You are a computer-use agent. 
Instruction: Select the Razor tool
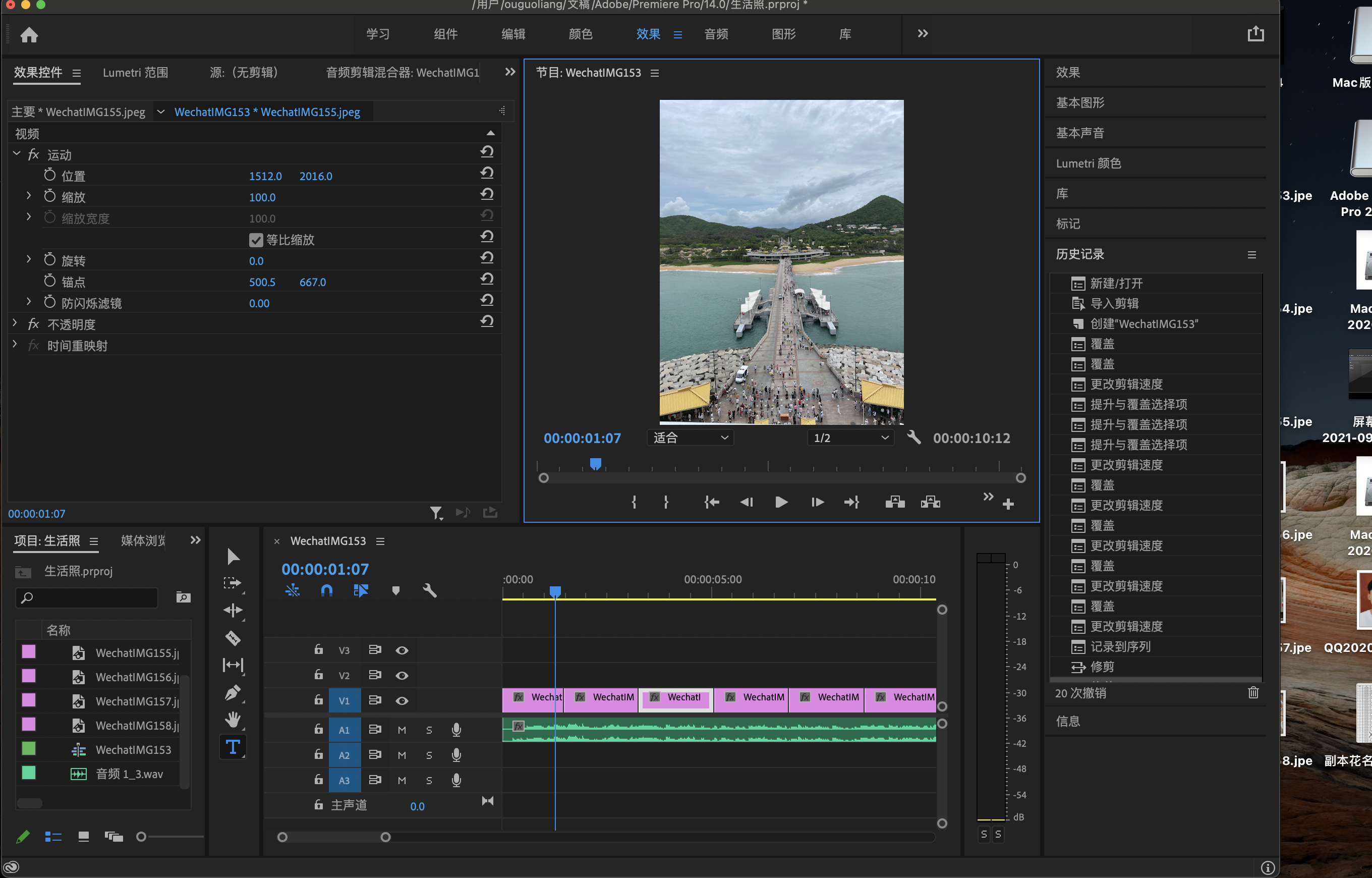[x=233, y=638]
